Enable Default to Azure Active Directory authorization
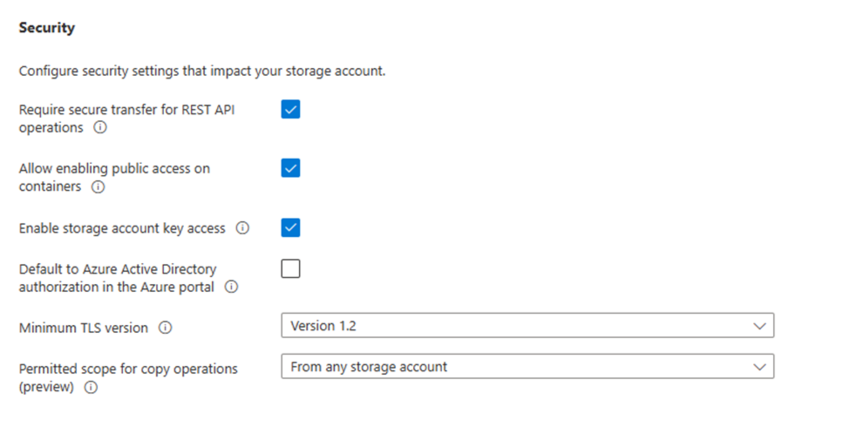 point(291,269)
